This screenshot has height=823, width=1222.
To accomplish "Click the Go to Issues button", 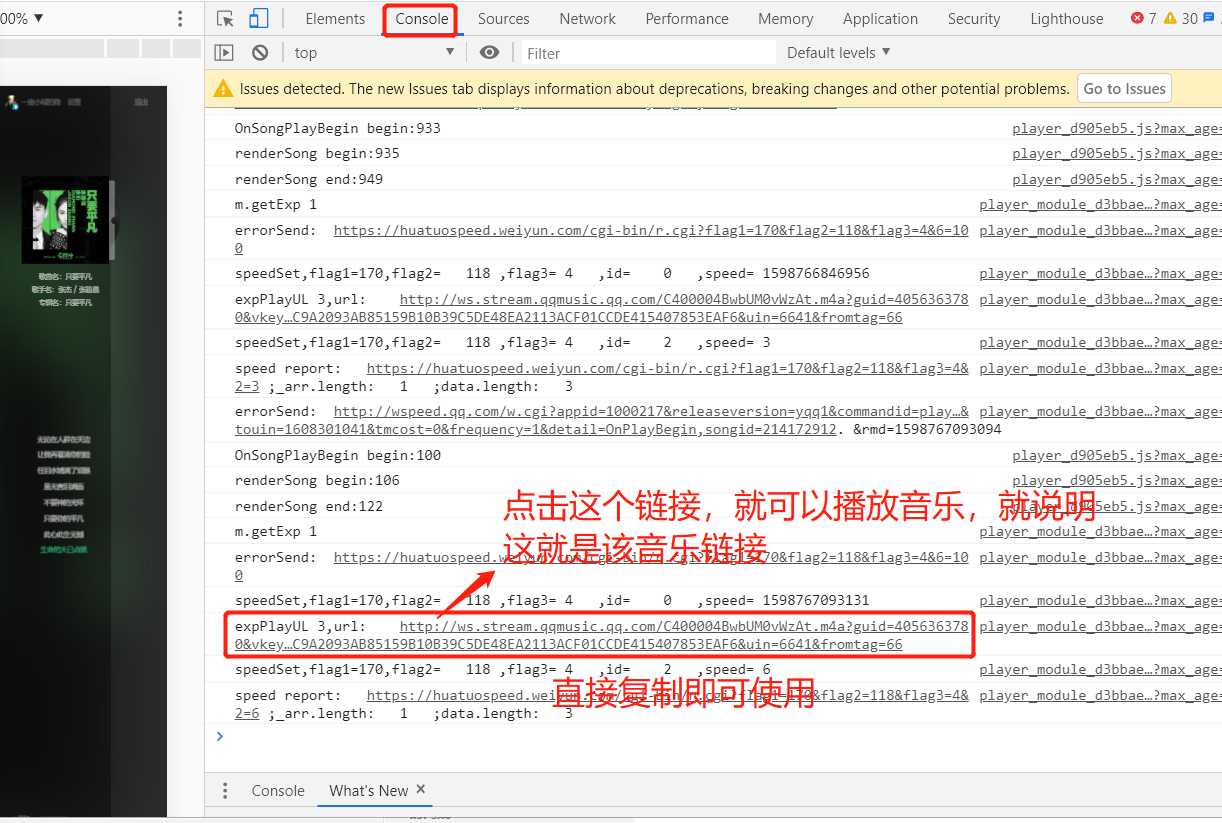I will tap(1124, 89).
